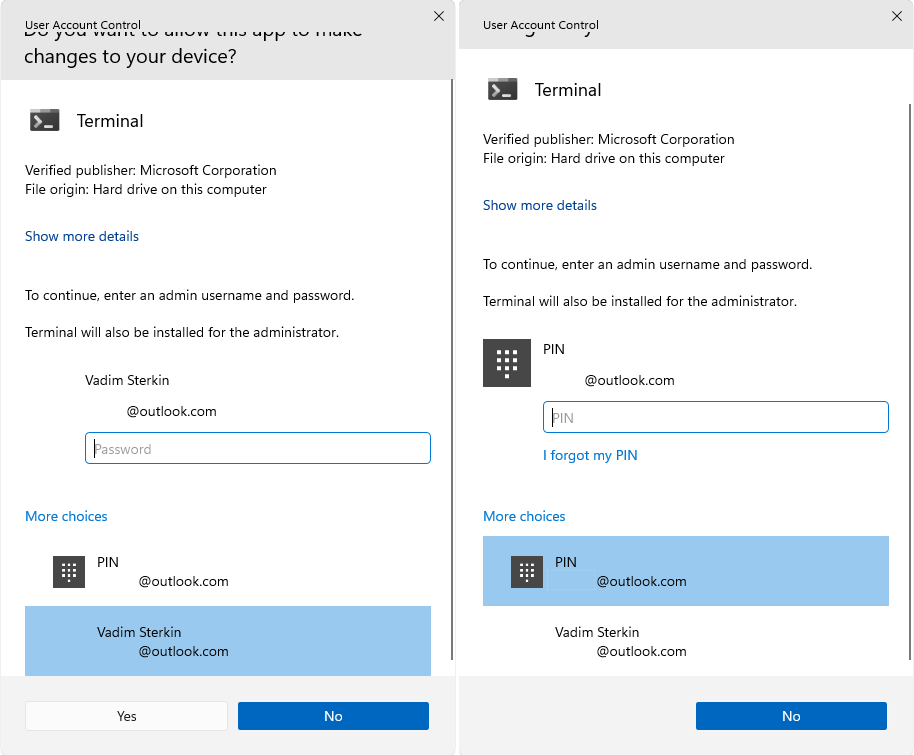
Task: Click "Terminal" app name in PIN dialog
Action: pos(568,90)
